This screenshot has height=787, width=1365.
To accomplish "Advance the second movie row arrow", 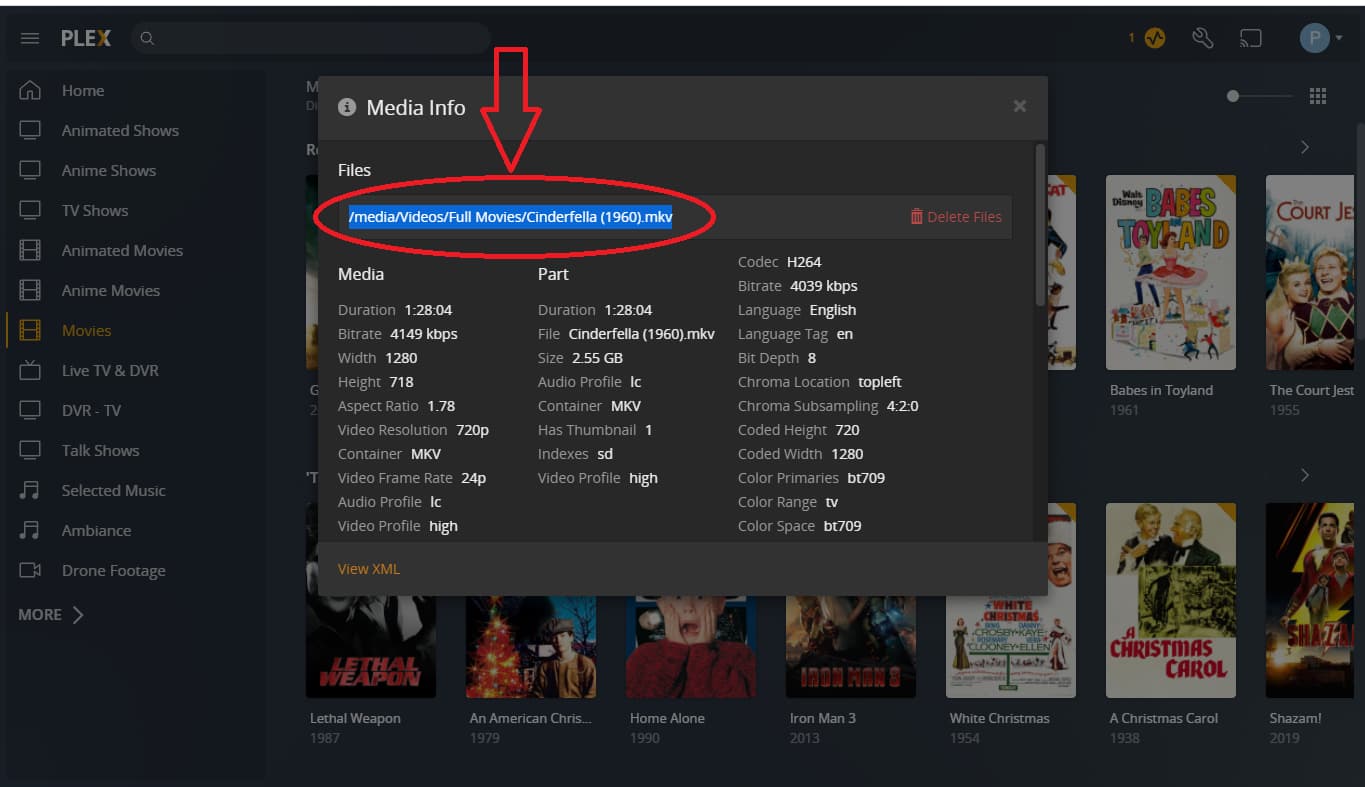I will tap(1305, 475).
